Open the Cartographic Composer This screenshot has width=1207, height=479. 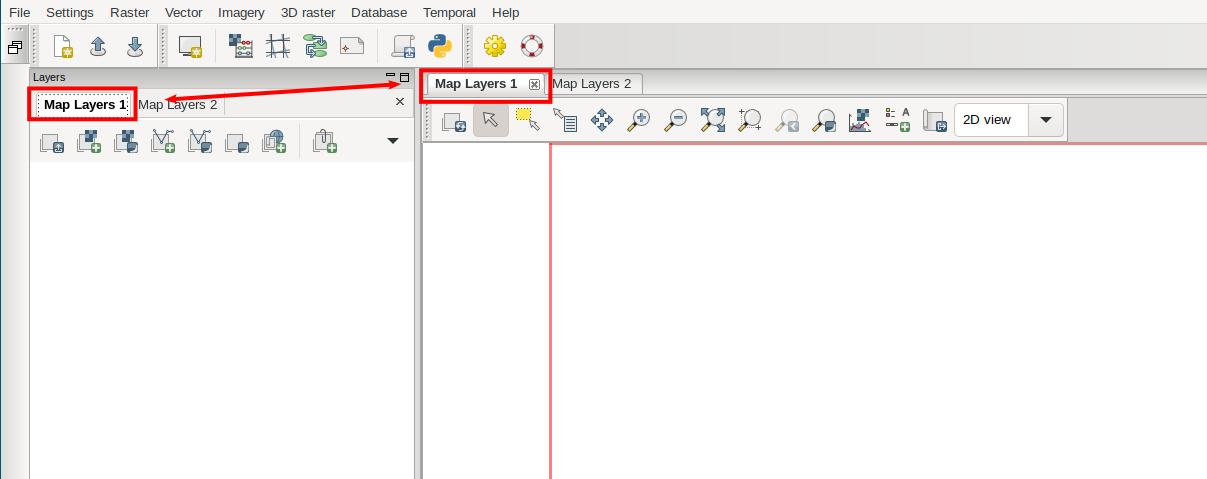(352, 46)
